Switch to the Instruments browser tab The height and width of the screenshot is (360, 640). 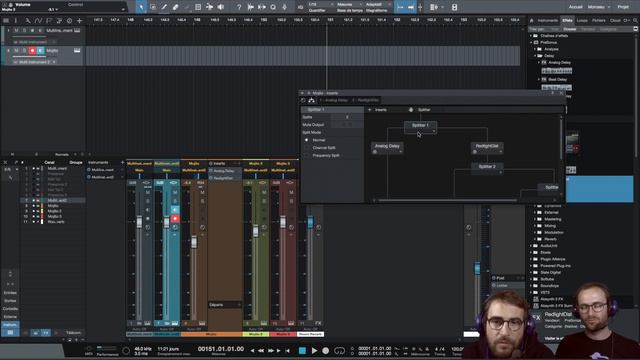point(548,20)
